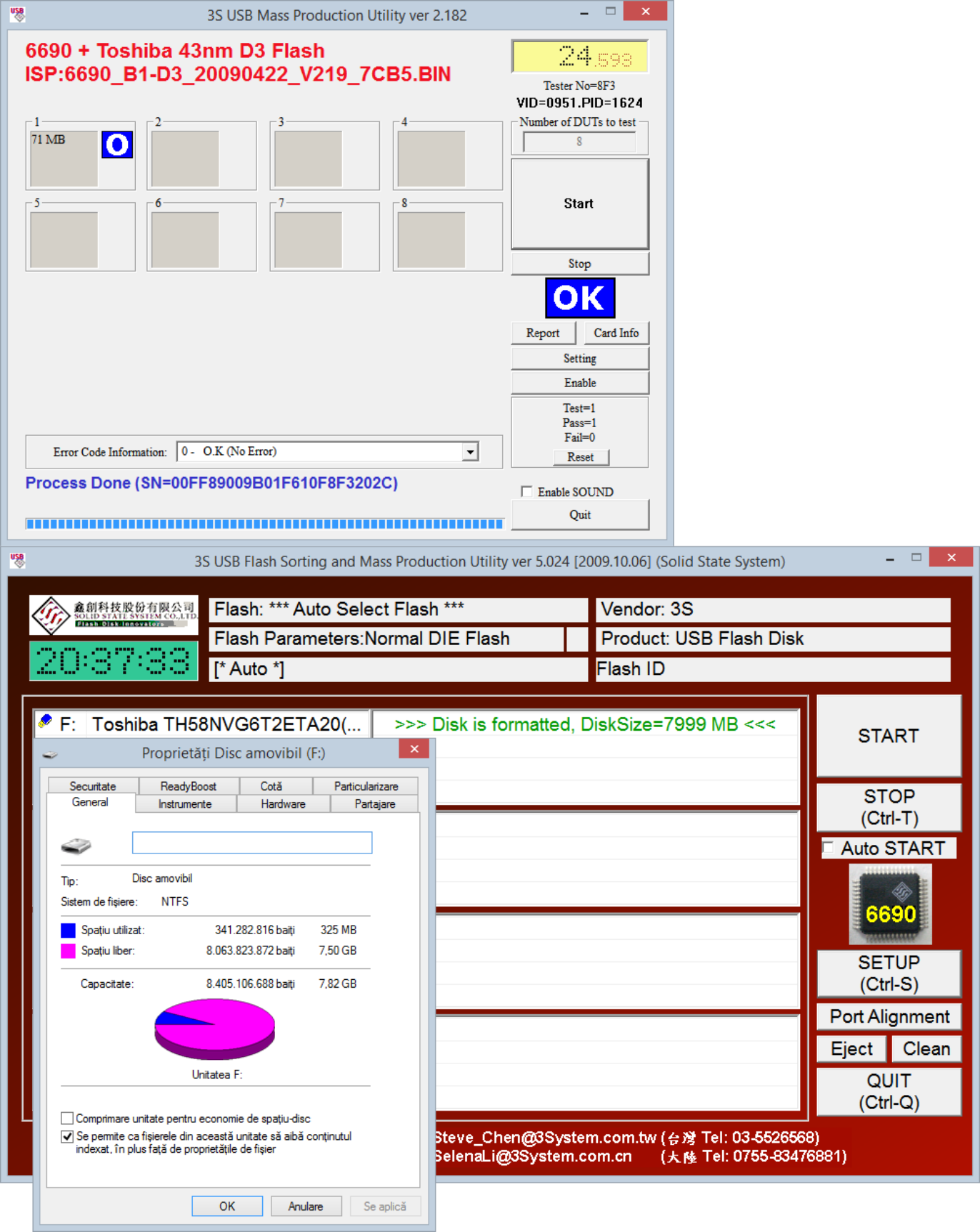Screen dimensions: 980x1232
Task: Click the blue OK status icon
Action: pos(579,298)
